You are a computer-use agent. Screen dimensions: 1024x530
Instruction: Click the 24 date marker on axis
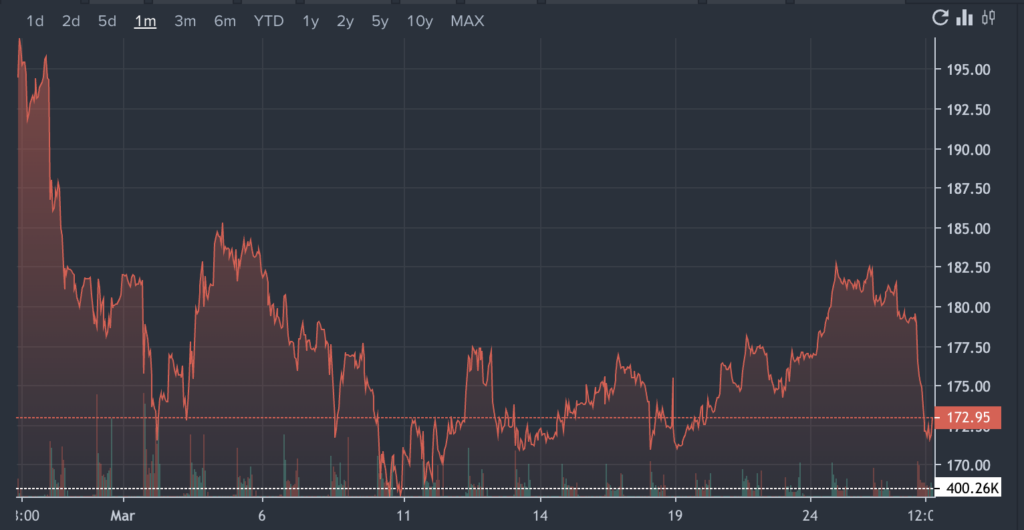coord(811,516)
